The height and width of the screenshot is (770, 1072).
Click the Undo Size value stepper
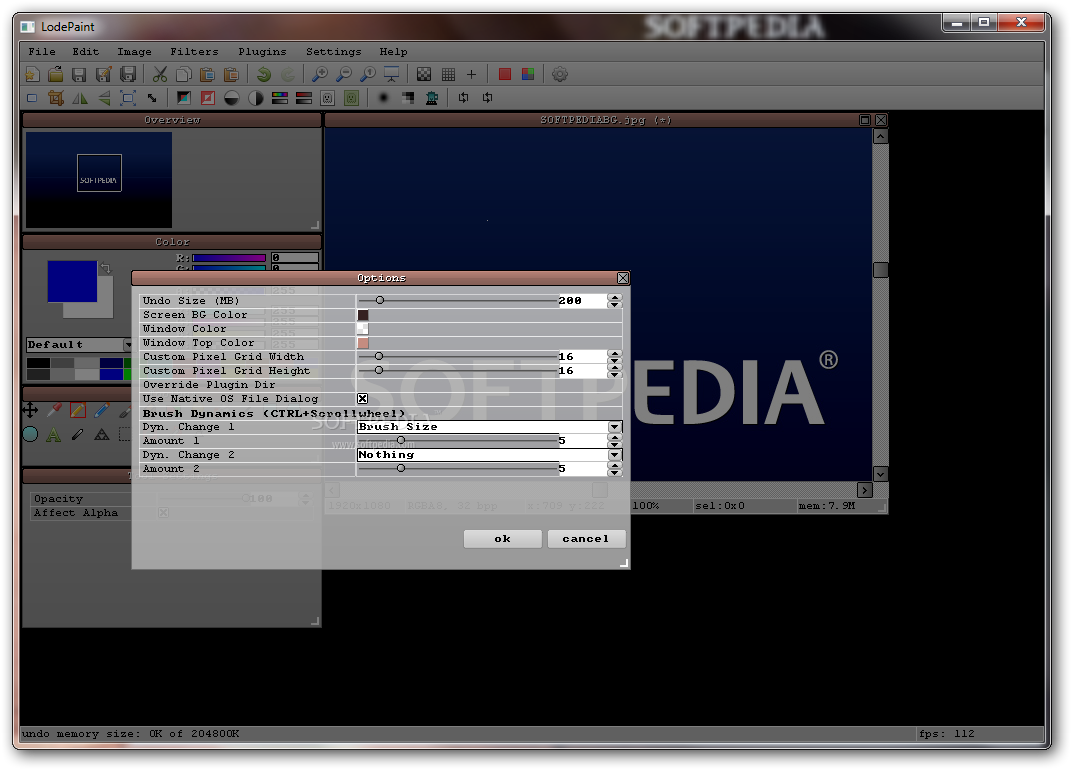tap(614, 301)
